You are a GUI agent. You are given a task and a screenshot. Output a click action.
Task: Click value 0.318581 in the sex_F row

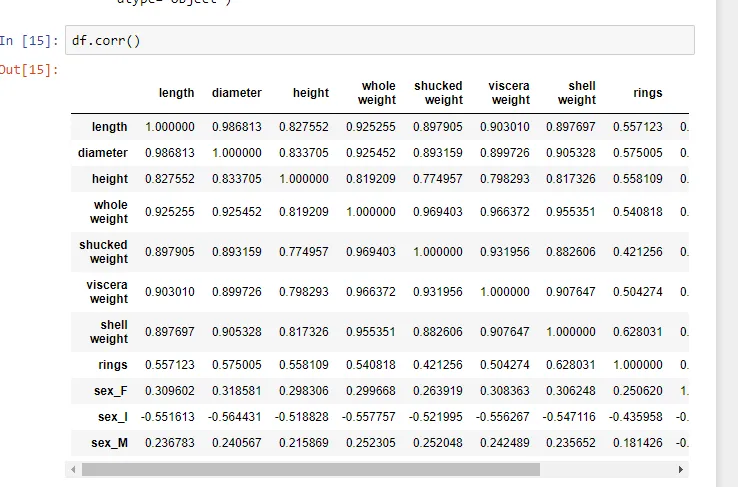237,391
